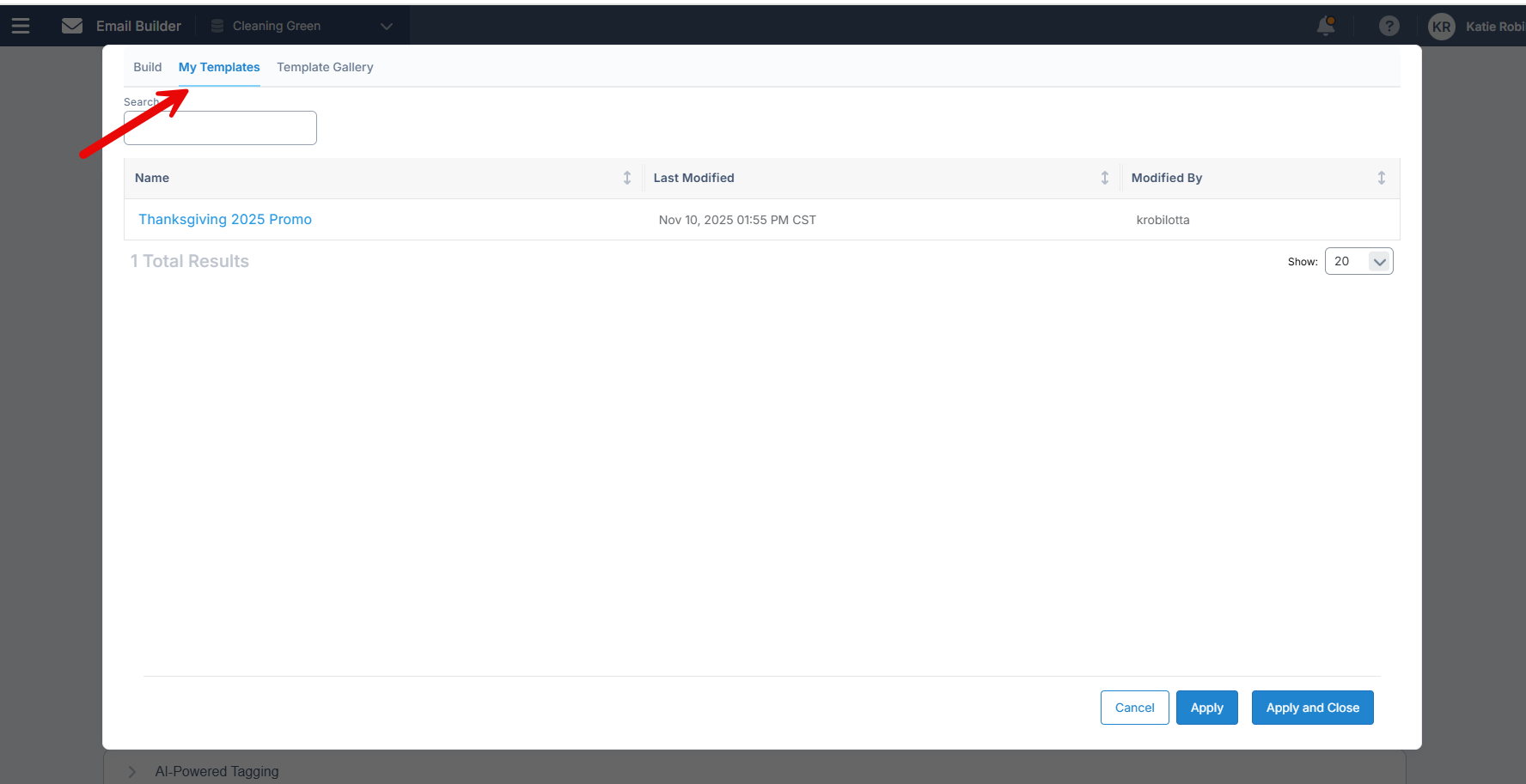This screenshot has width=1526, height=784.
Task: Expand the AI-Powered Tagging section
Action: click(x=132, y=771)
